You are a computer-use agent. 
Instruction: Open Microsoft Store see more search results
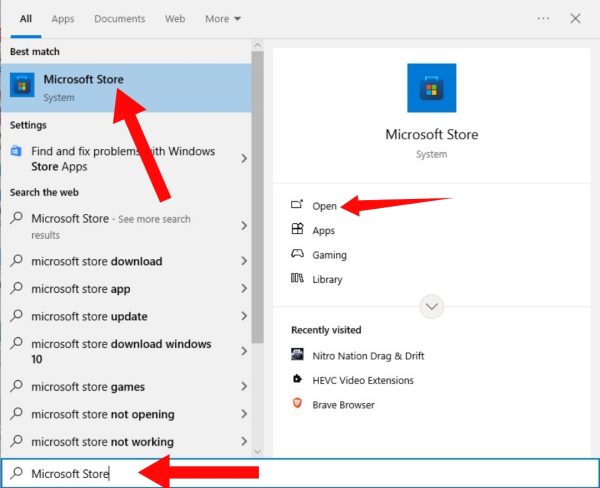click(x=111, y=226)
